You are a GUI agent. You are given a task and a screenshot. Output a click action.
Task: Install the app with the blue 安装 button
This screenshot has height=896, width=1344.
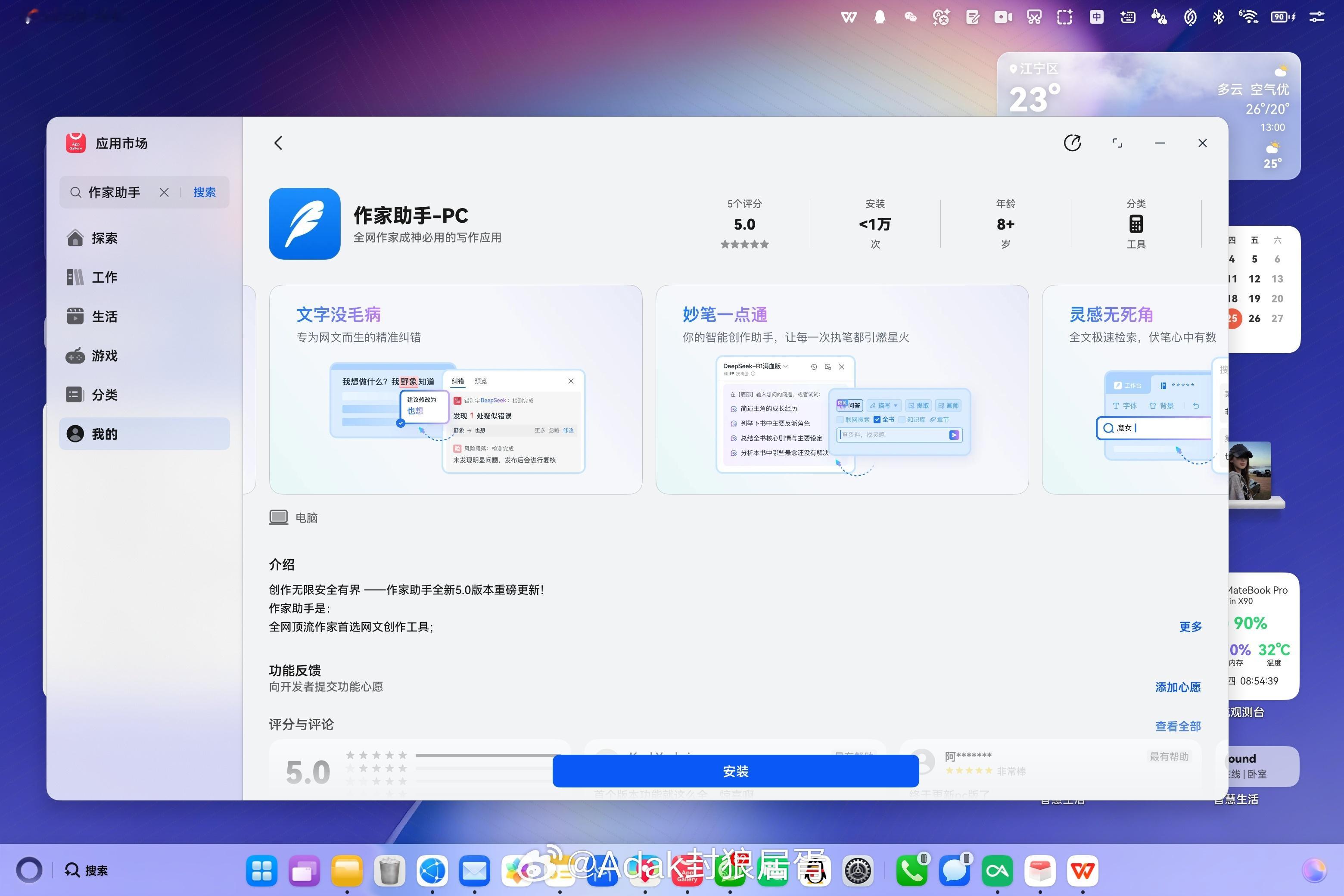[735, 771]
